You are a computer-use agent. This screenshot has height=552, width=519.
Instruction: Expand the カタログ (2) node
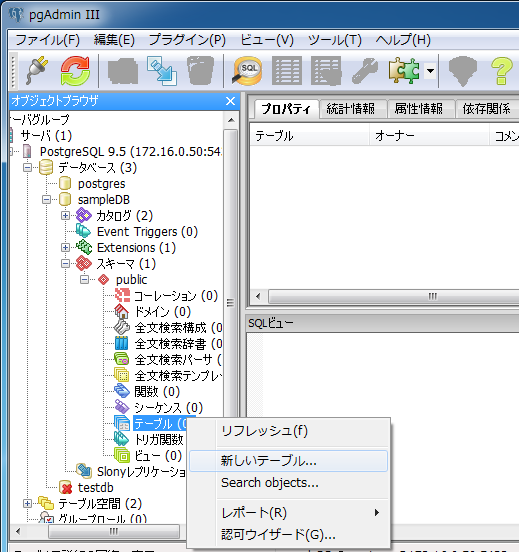65,215
